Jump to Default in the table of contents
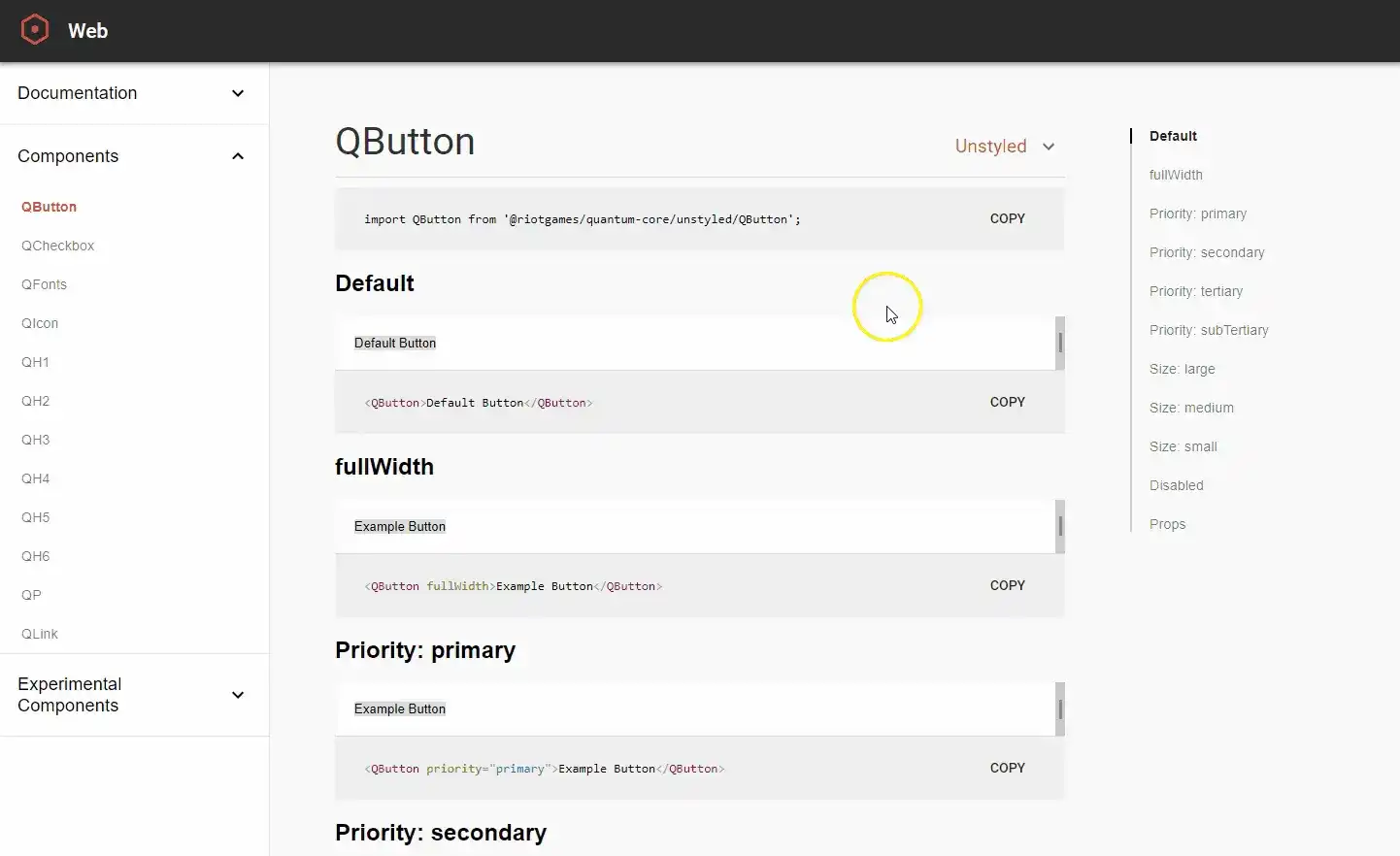This screenshot has width=1400, height=856. (x=1173, y=136)
